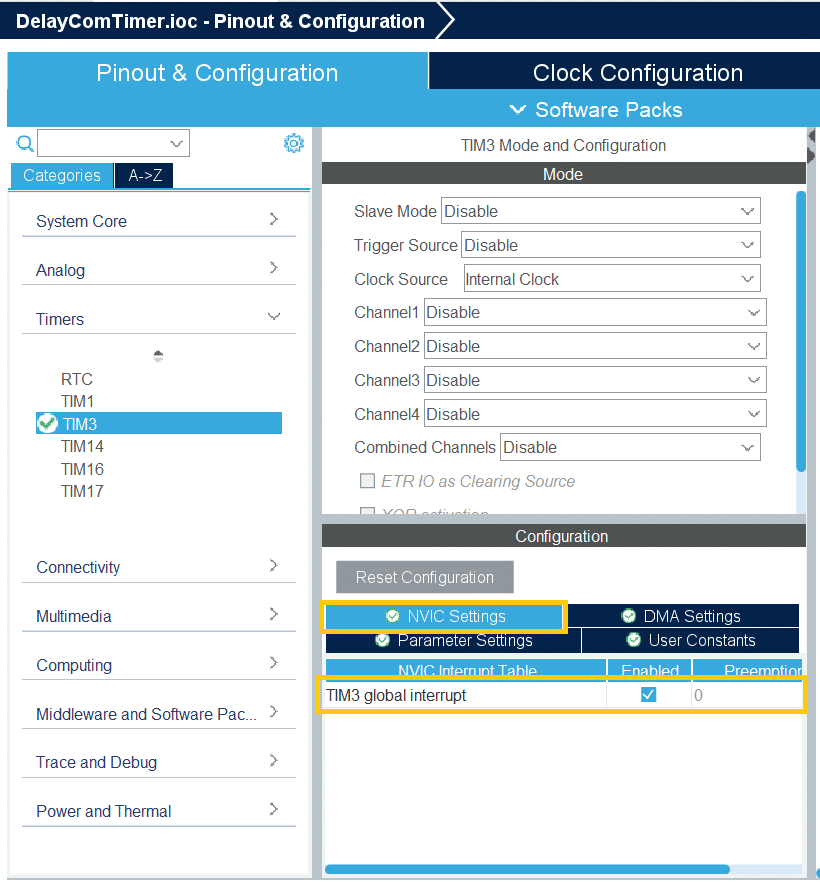Select TIM14 in the Timers list
This screenshot has width=820, height=886.
[x=82, y=446]
